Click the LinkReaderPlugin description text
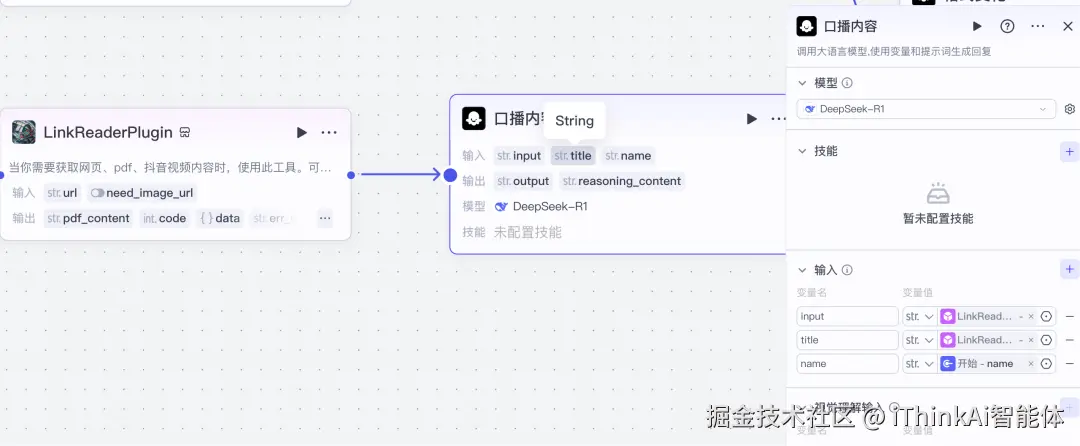 tap(170, 168)
